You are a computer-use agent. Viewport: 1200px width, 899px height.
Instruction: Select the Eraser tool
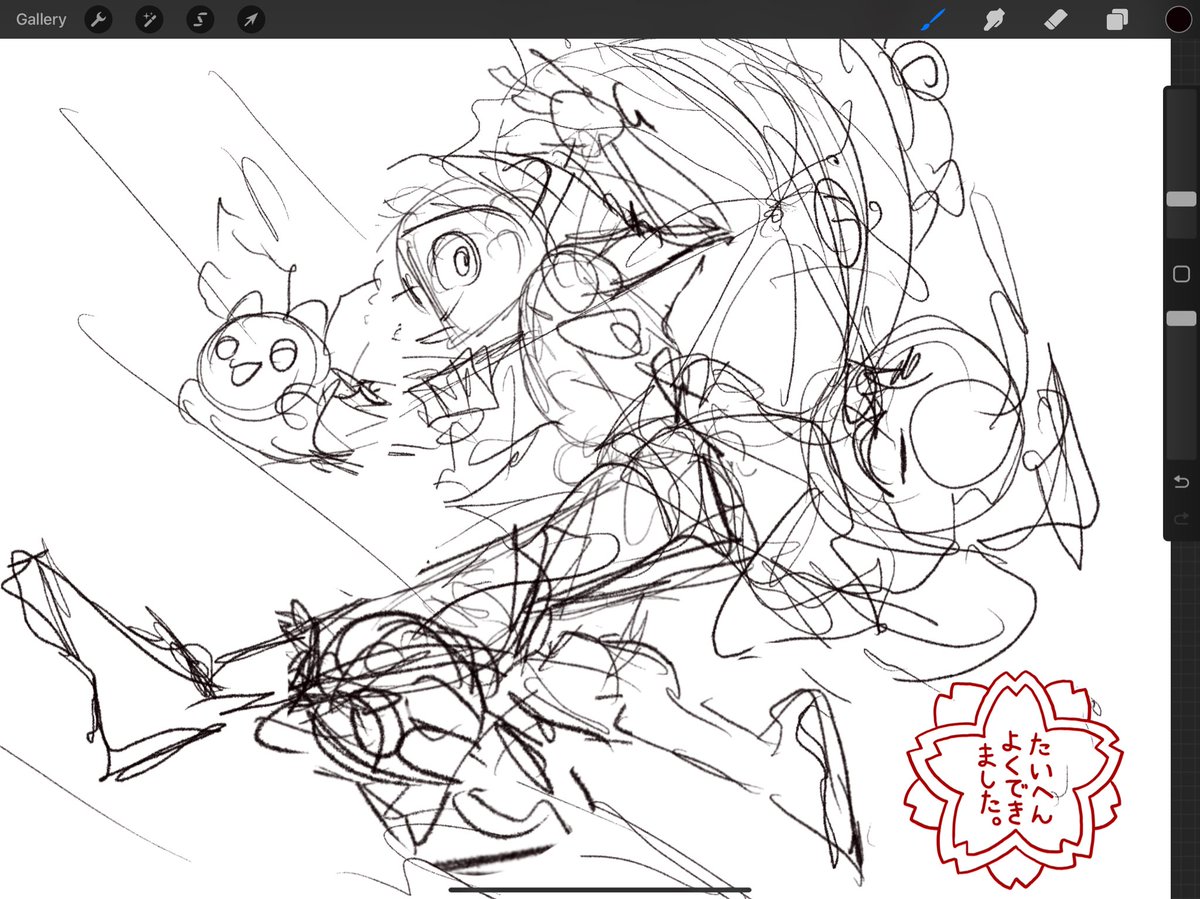[x=1056, y=19]
